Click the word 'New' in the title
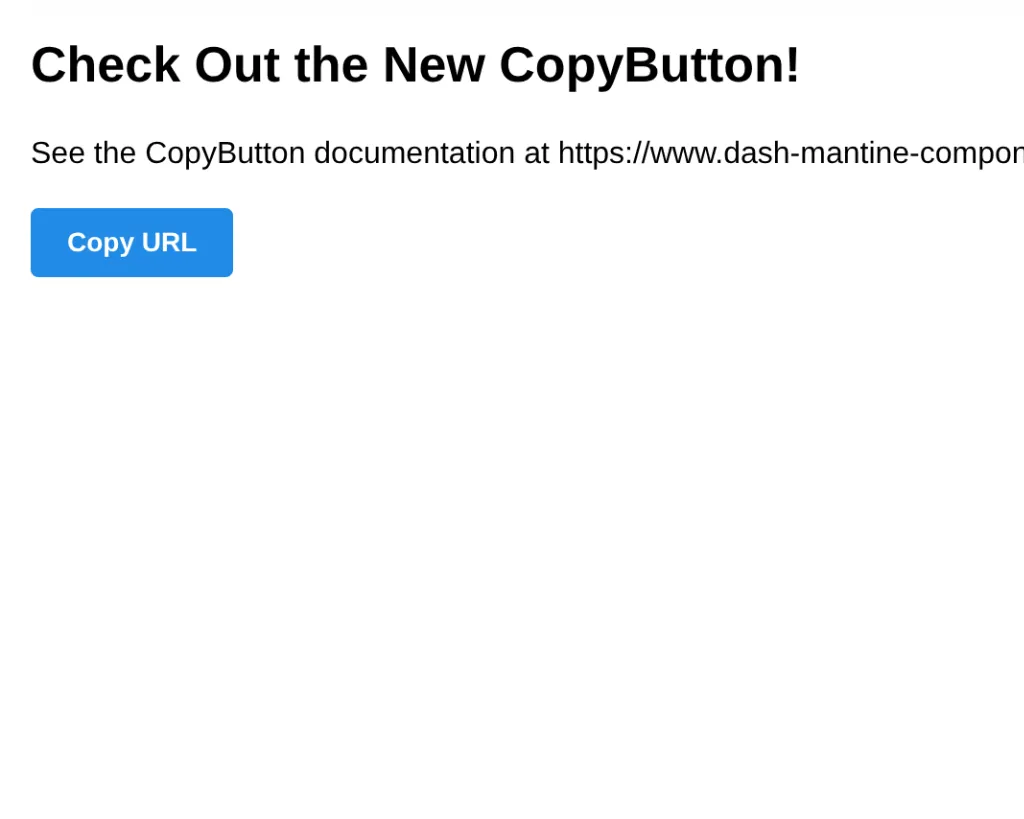Image resolution: width=1024 pixels, height=819 pixels. pyautogui.click(x=433, y=65)
